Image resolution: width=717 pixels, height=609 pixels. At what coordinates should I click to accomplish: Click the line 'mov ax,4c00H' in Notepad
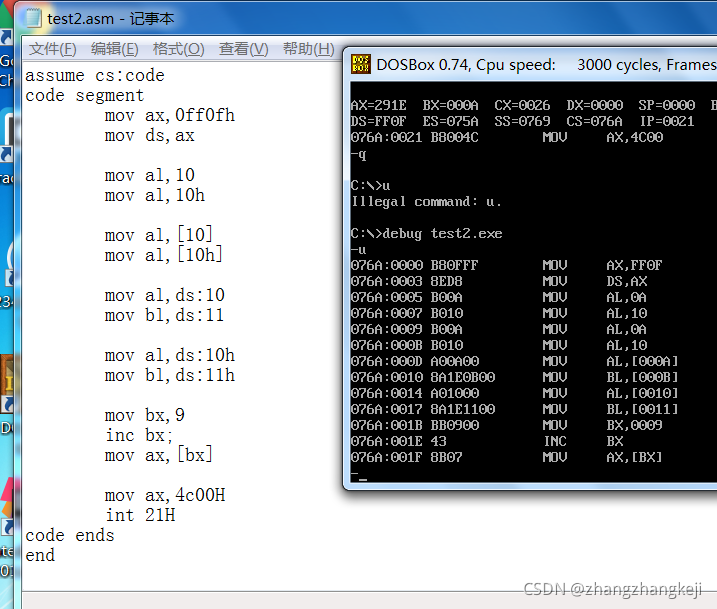coord(165,495)
